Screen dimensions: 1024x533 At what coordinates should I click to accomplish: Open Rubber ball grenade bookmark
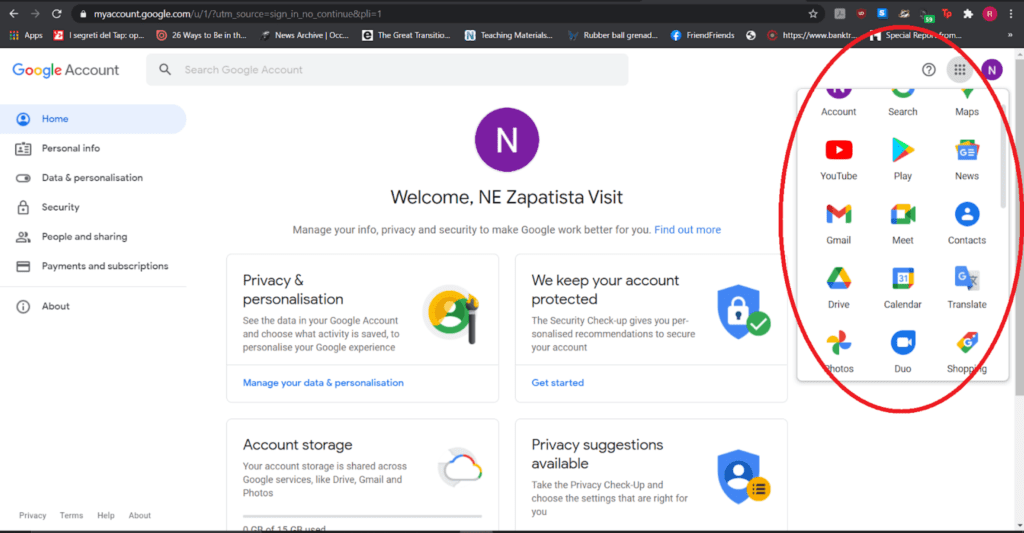pyautogui.click(x=613, y=35)
